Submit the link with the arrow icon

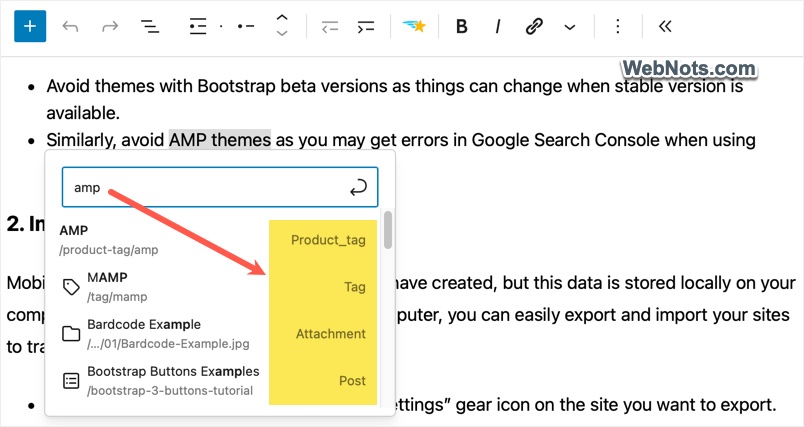tap(358, 188)
